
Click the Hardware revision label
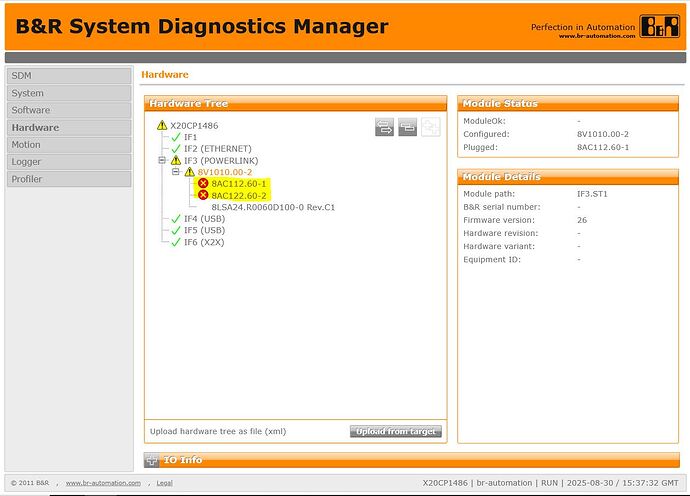click(501, 233)
